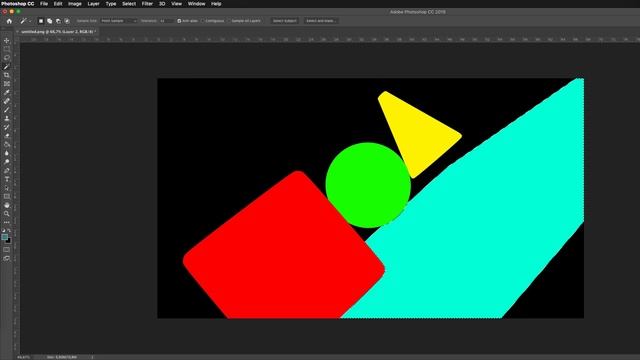This screenshot has height=360, width=640.
Task: Switch to the untitled.png document tab
Action: point(58,31)
